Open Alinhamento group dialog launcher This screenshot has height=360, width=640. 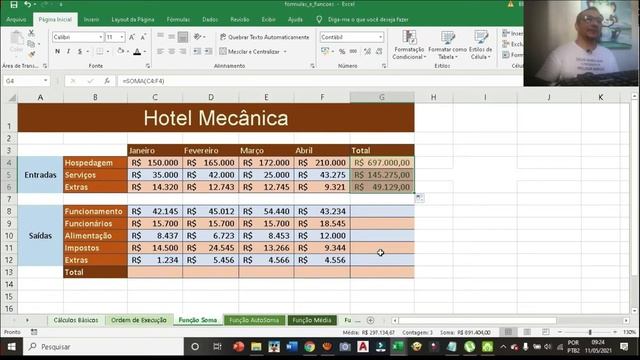click(312, 66)
